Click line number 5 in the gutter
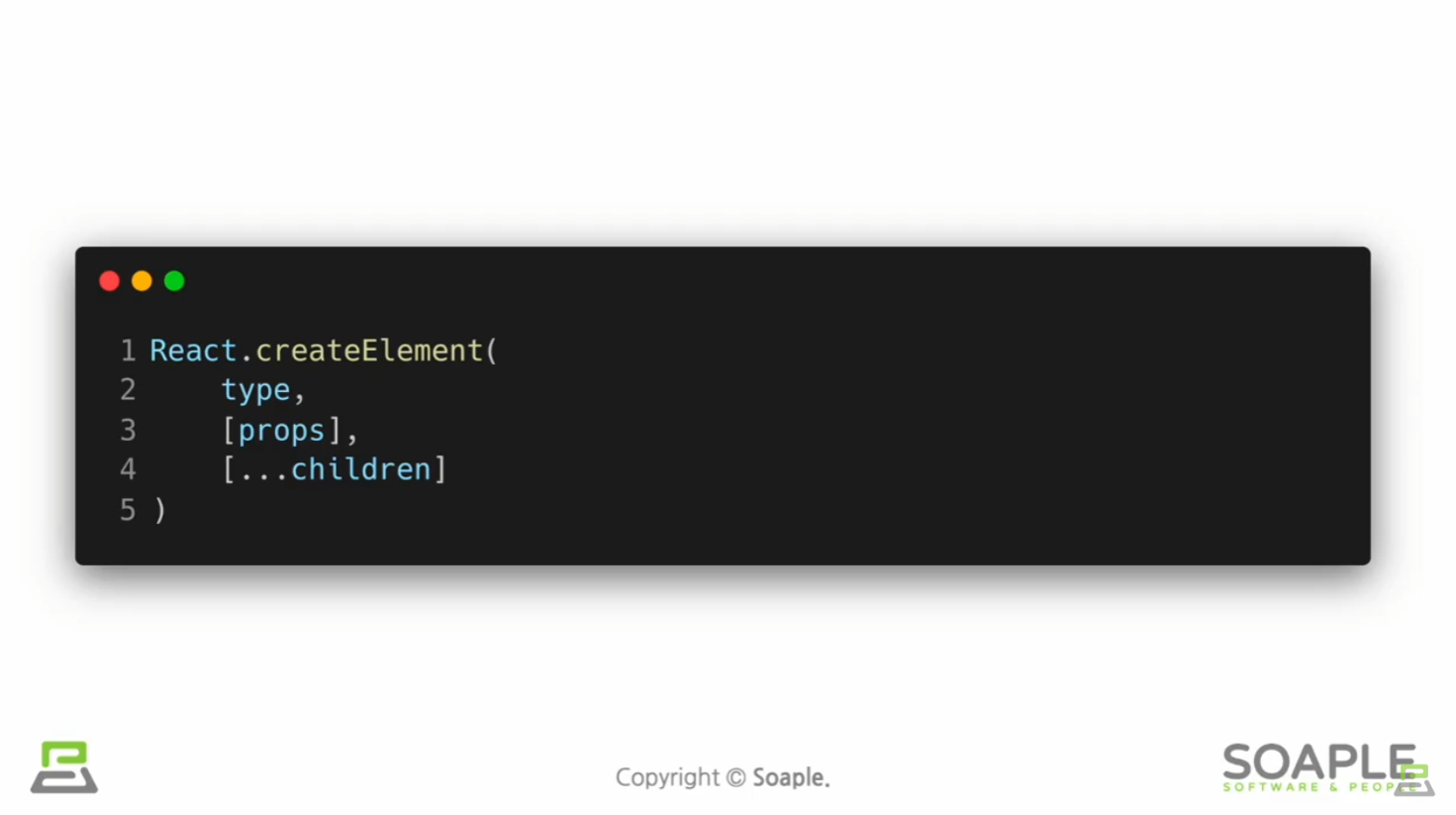 click(128, 510)
